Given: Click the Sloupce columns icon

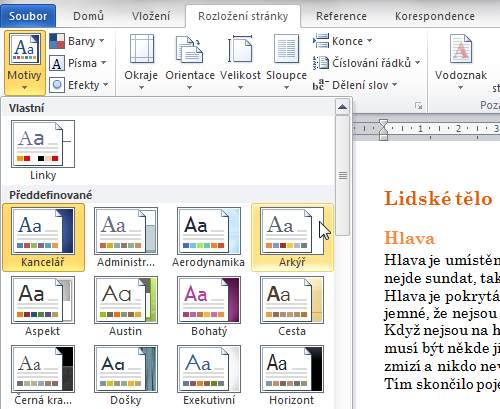Looking at the screenshot, I should click(x=286, y=49).
